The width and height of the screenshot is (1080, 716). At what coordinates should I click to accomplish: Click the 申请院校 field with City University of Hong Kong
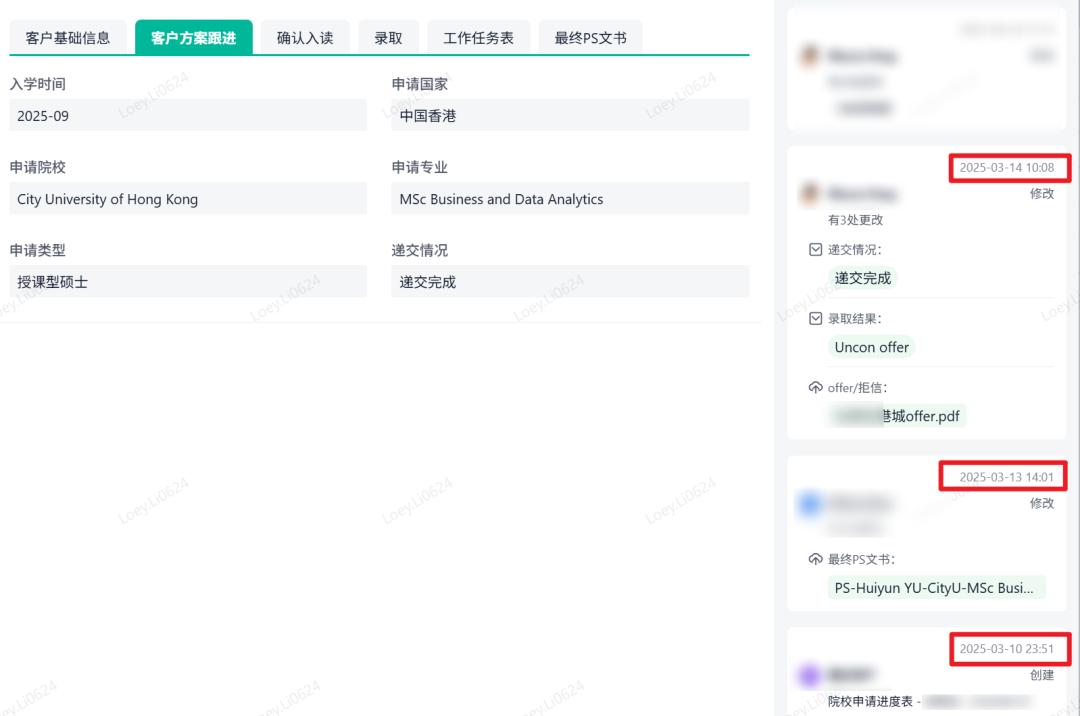pos(188,199)
